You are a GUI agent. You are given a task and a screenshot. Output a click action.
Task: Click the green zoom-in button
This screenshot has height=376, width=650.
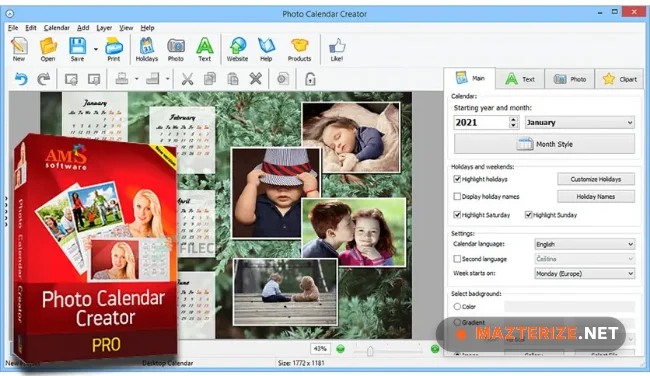point(435,349)
